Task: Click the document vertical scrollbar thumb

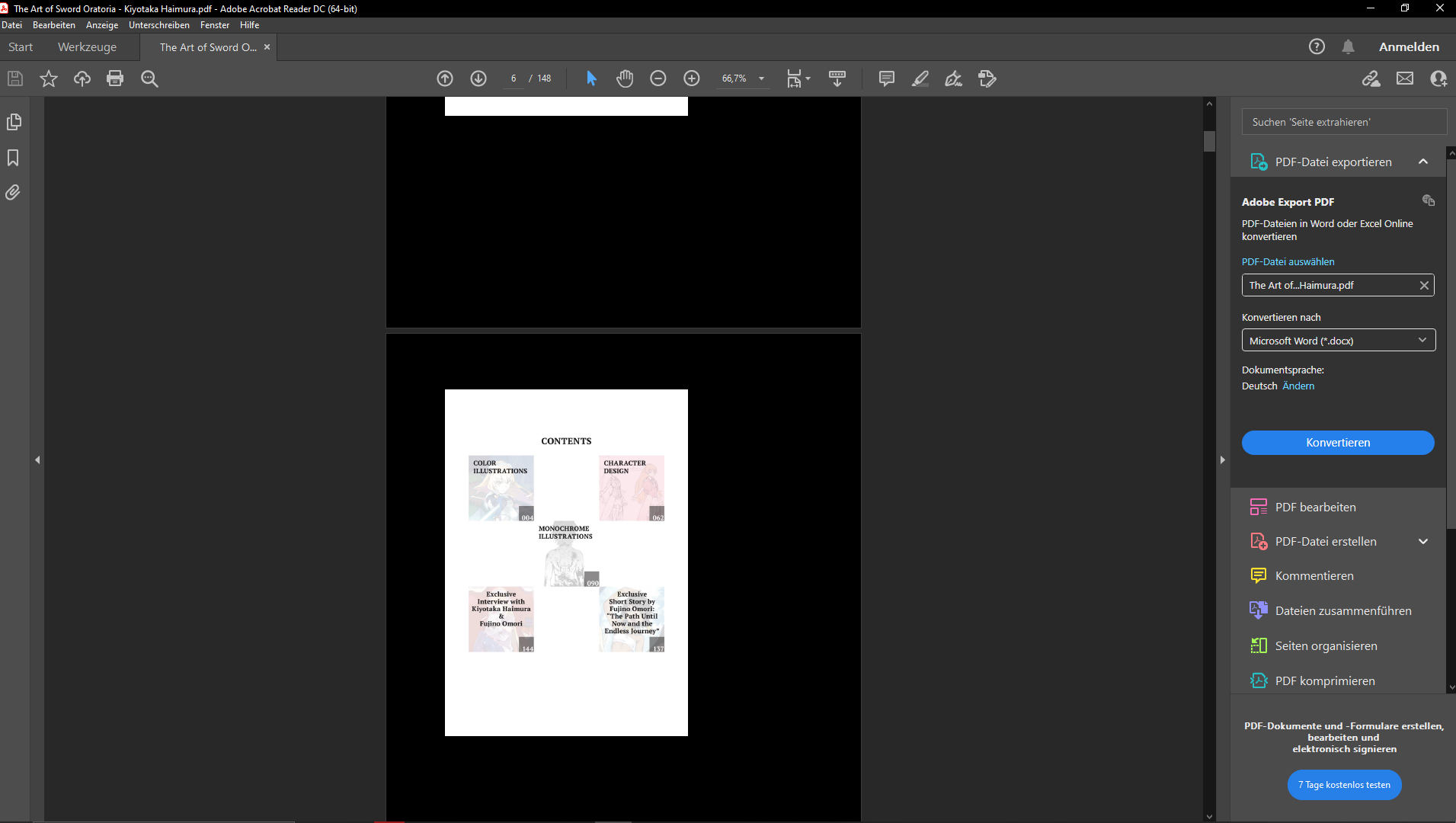Action: click(1209, 142)
